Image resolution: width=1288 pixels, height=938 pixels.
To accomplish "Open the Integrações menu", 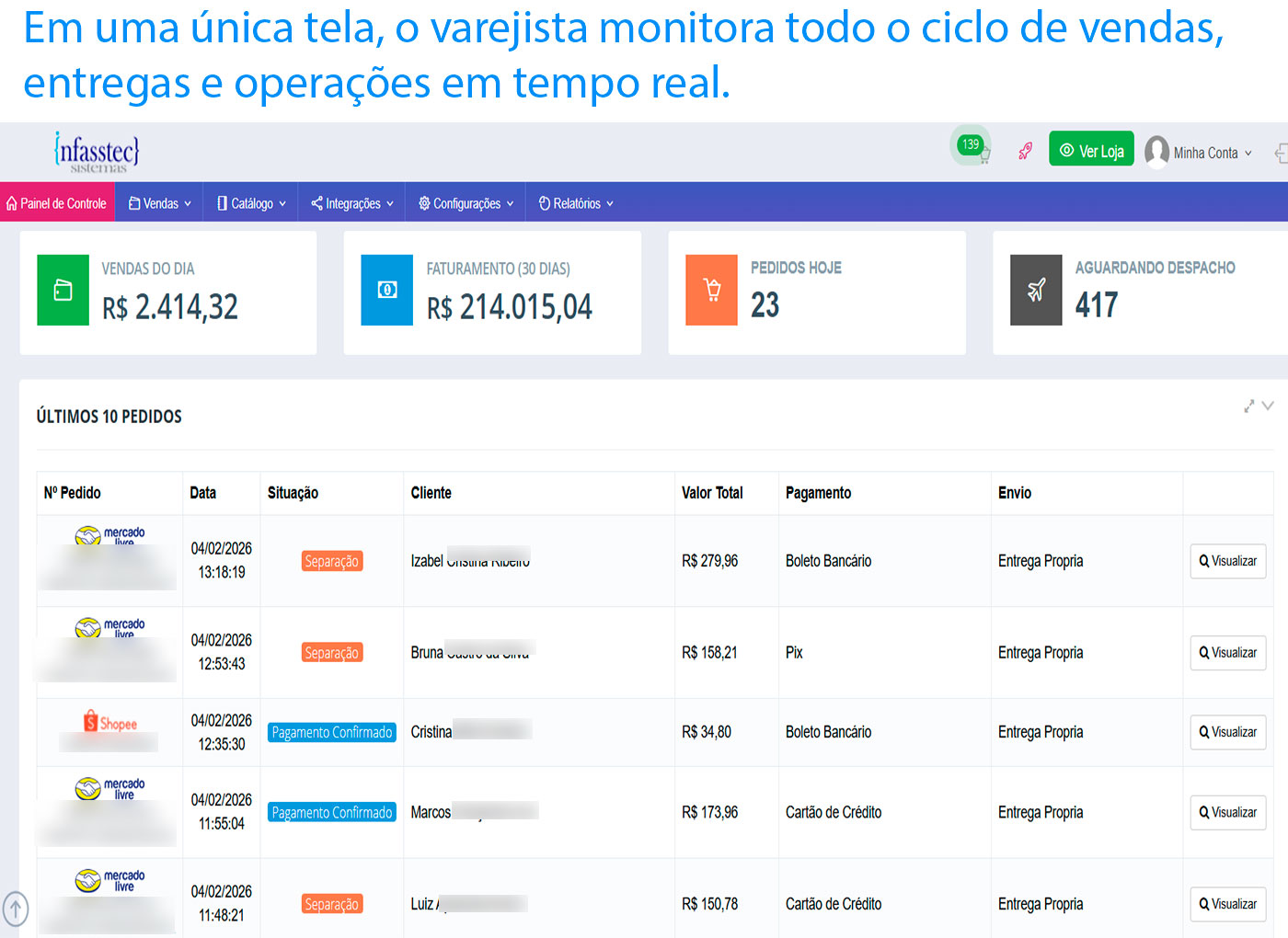I will (x=352, y=203).
